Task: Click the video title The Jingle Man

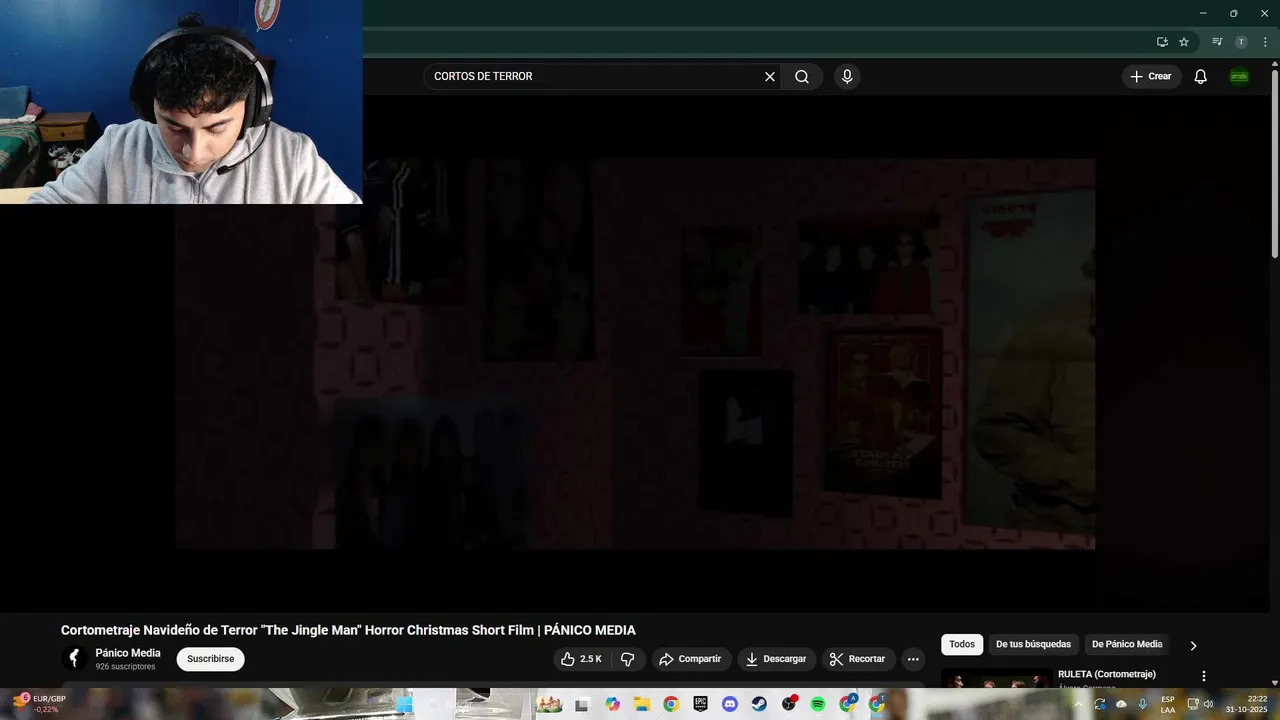Action: pos(348,630)
